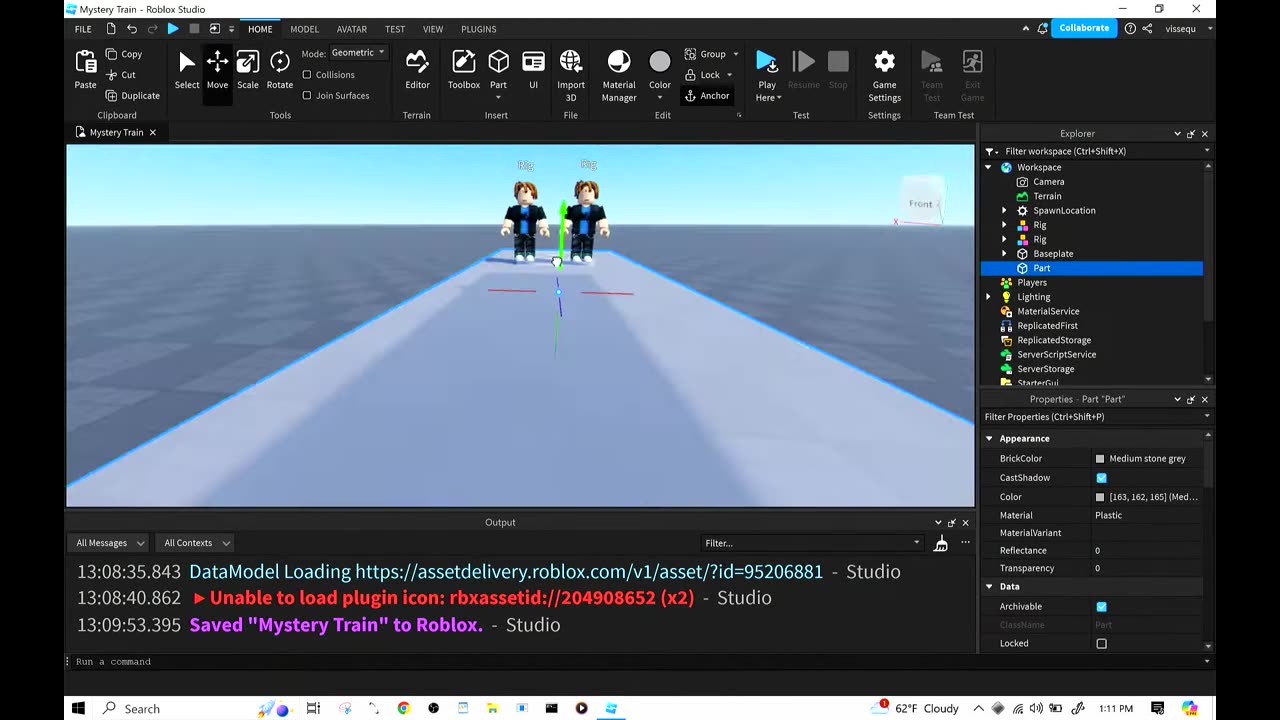
Task: Click the Exit Game icon
Action: [972, 62]
